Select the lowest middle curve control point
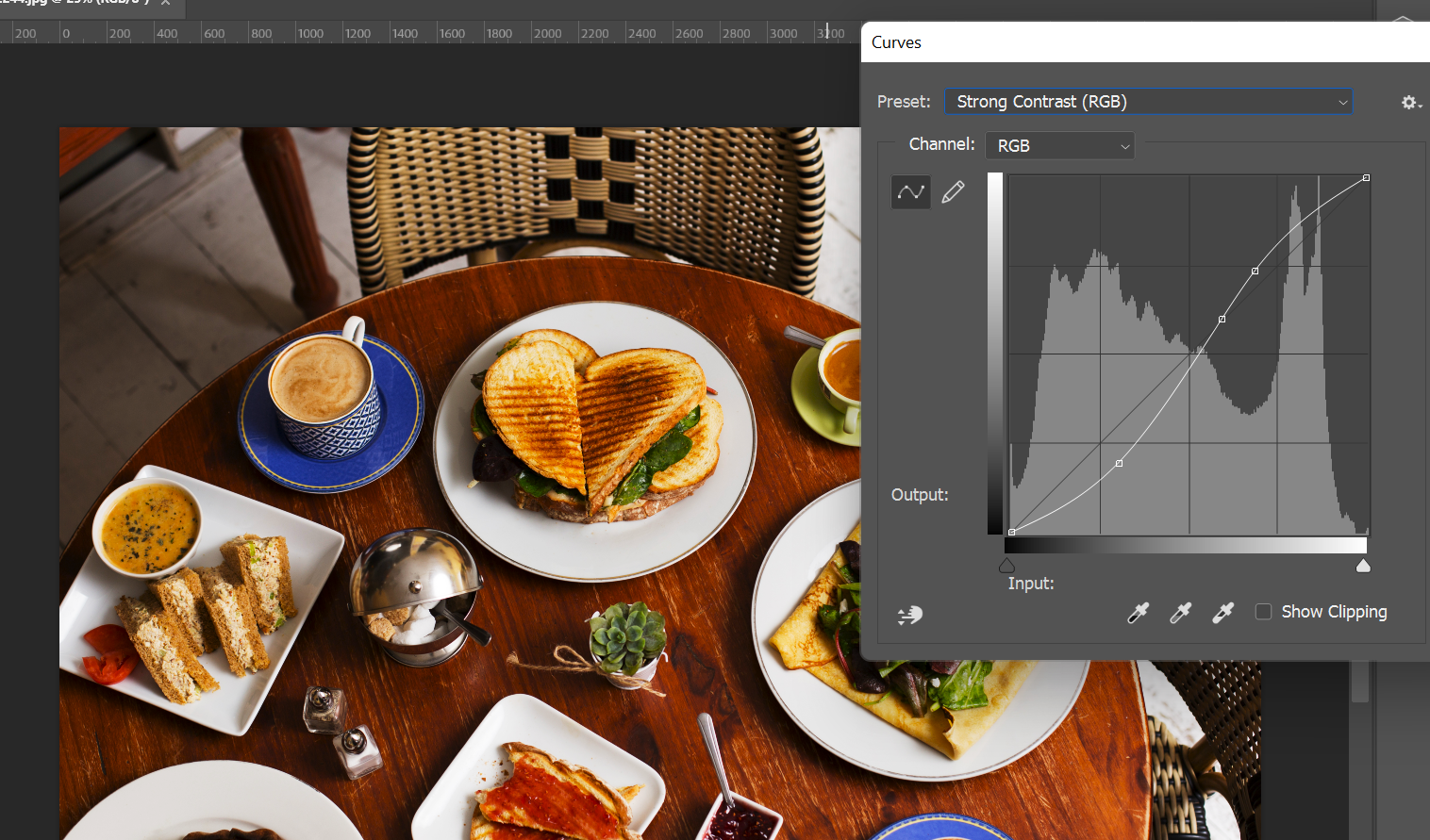The height and width of the screenshot is (840, 1430). (1119, 463)
